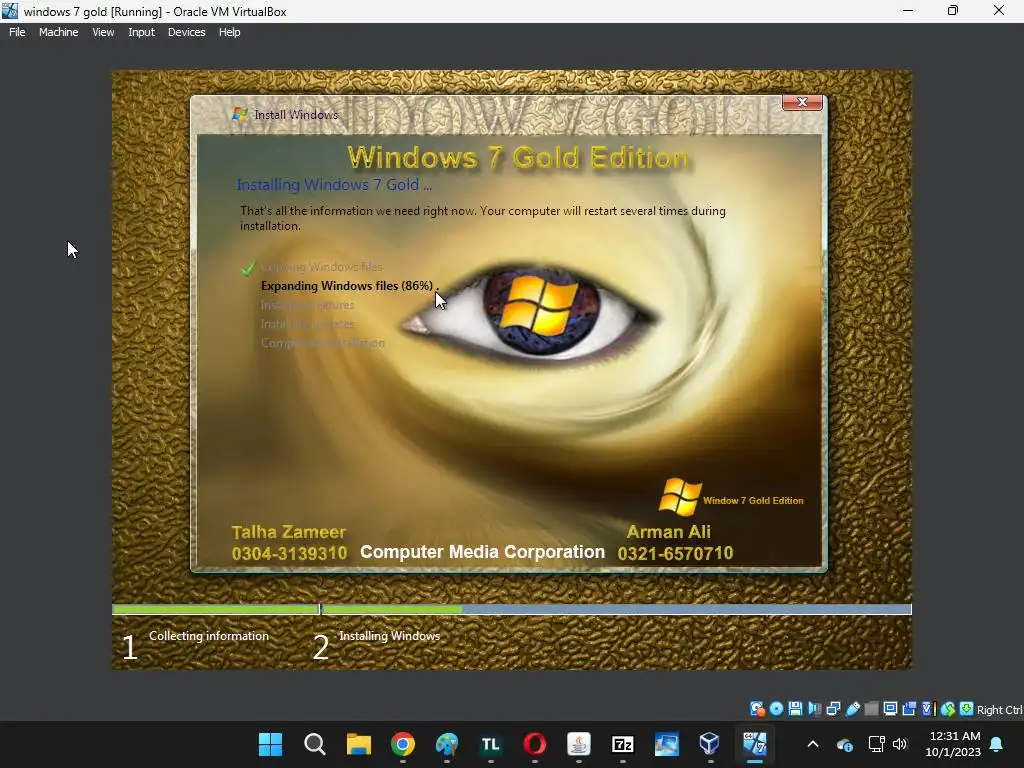Click the hard disk activity status icon
This screenshot has height=768, width=1024.
(x=757, y=709)
